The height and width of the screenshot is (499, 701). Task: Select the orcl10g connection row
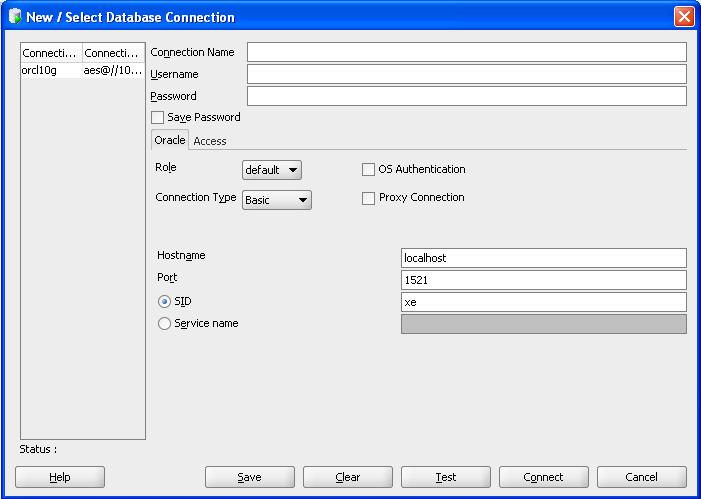click(83, 70)
